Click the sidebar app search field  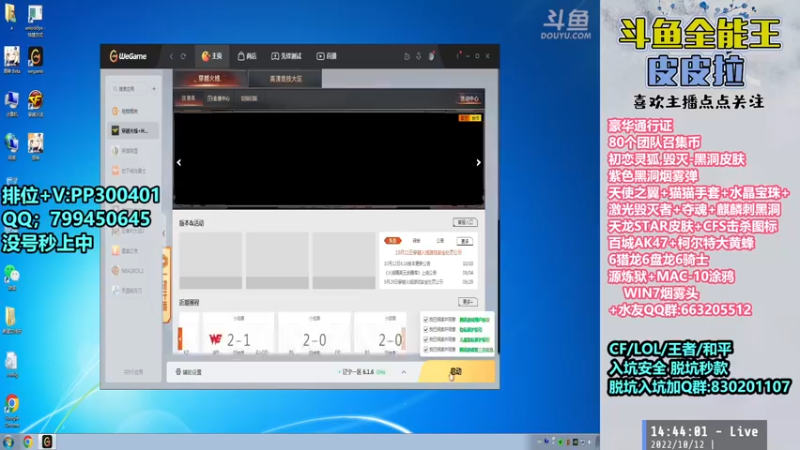[130, 89]
